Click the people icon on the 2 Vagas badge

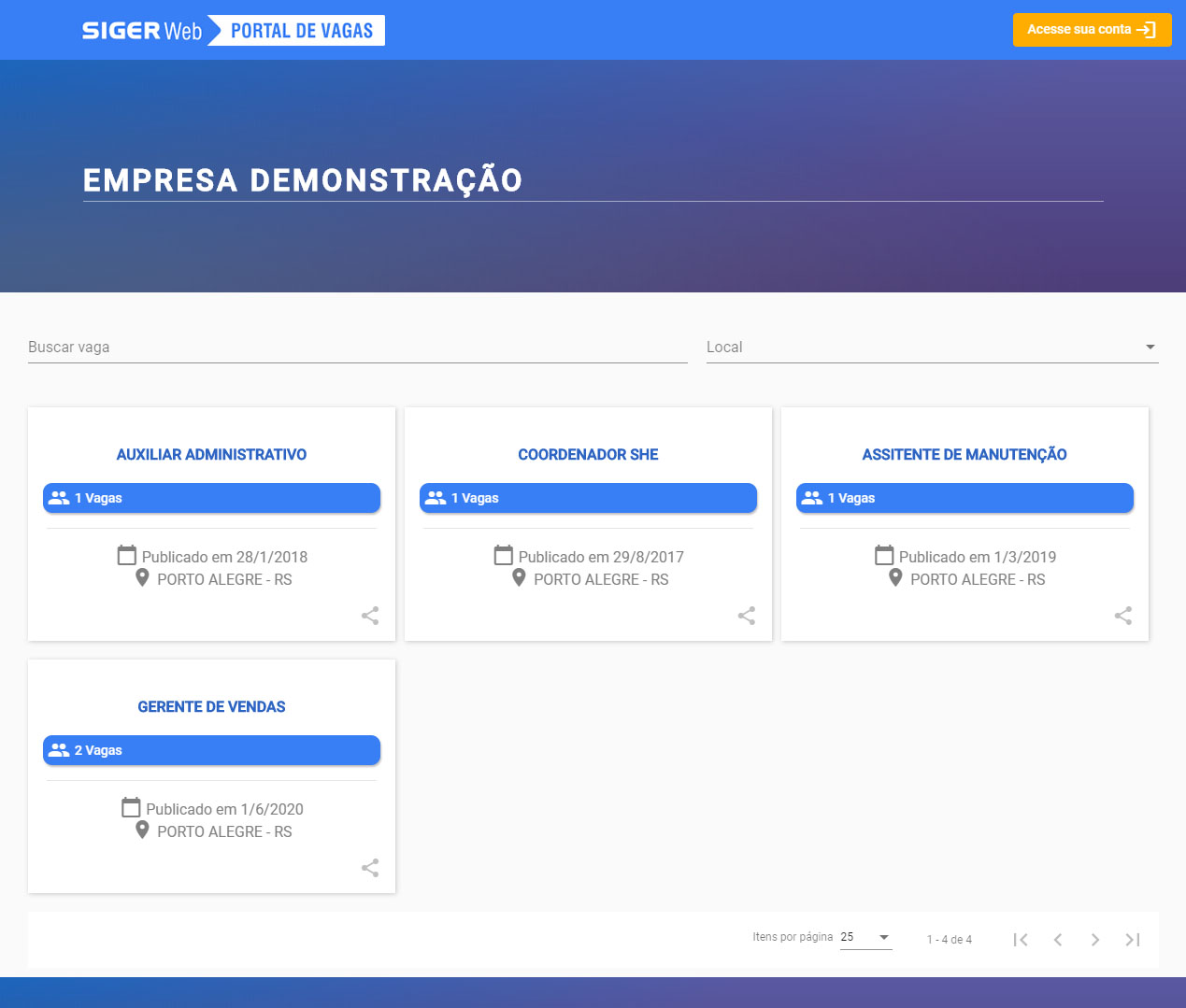pos(58,749)
